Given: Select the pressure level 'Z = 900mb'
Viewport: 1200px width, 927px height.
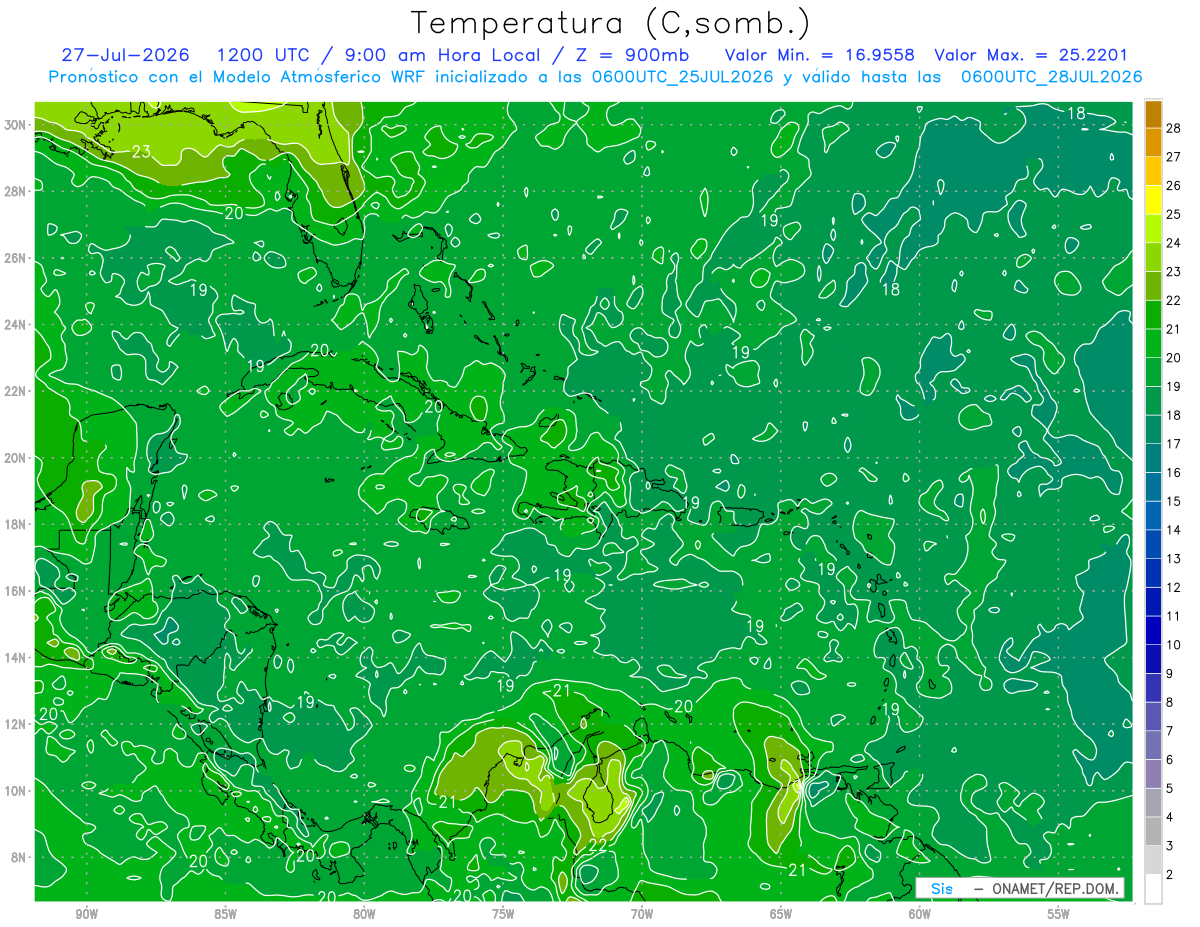Looking at the screenshot, I should [x=626, y=55].
